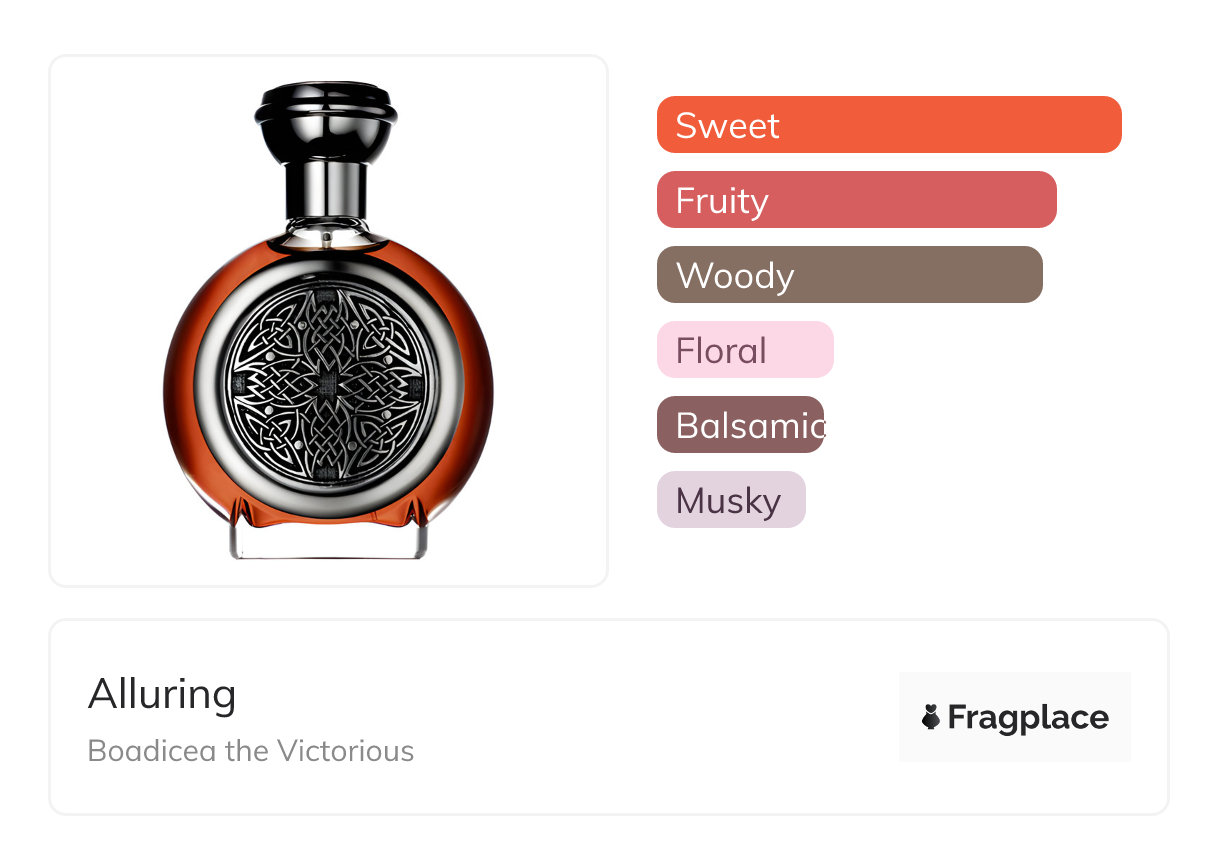
Task: Select the light purple Musky accord bar
Action: [x=730, y=500]
